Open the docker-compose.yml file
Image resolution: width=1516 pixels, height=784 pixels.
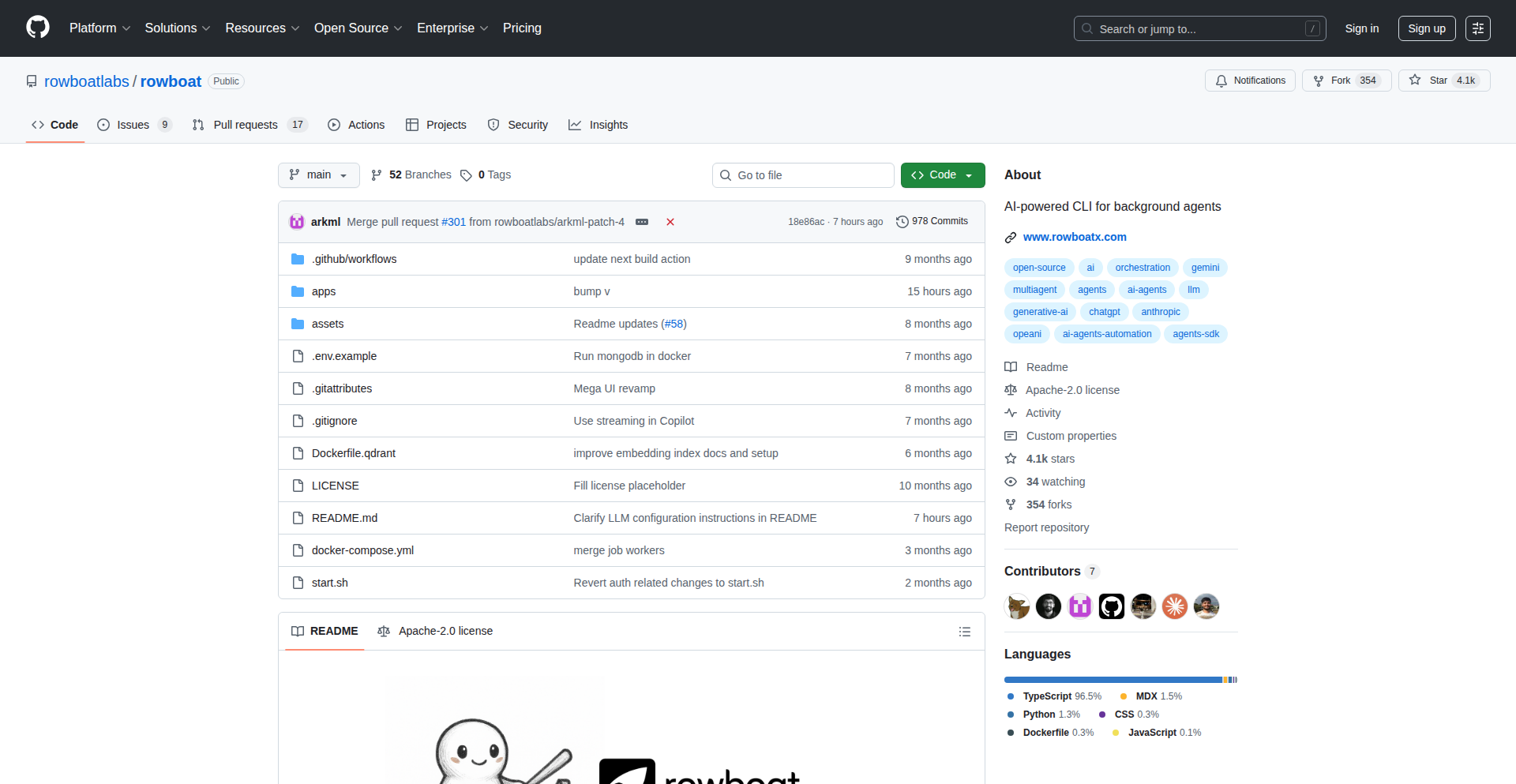pyautogui.click(x=362, y=550)
